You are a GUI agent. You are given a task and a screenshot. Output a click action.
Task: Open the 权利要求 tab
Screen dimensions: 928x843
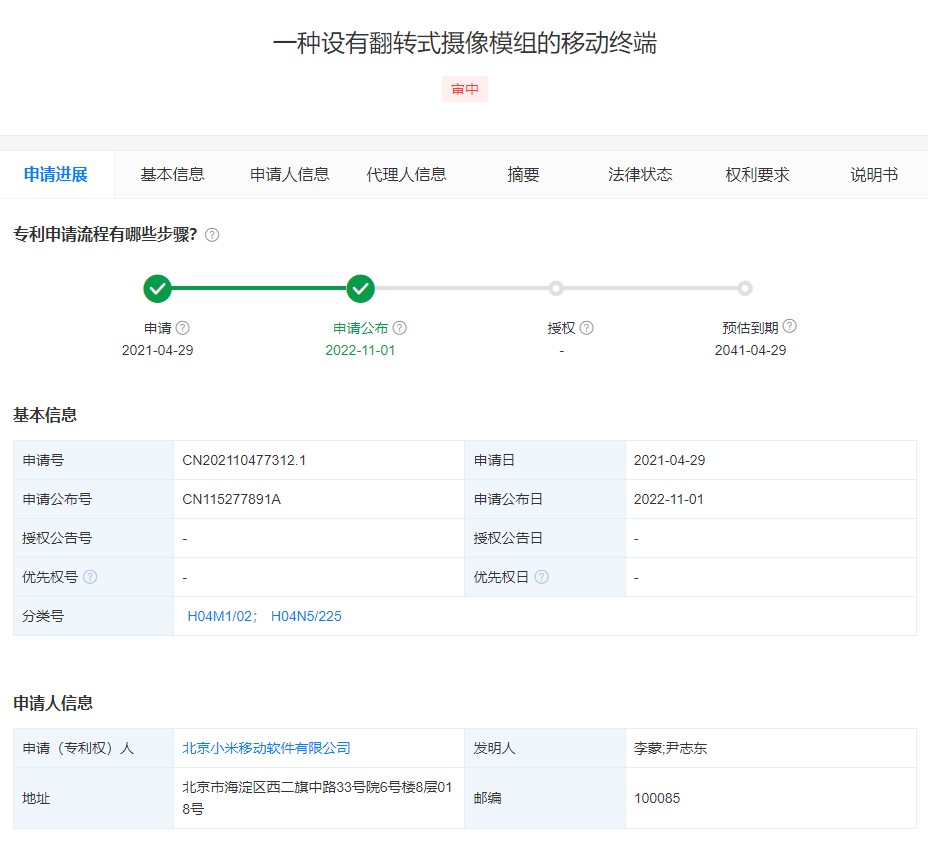(x=757, y=175)
